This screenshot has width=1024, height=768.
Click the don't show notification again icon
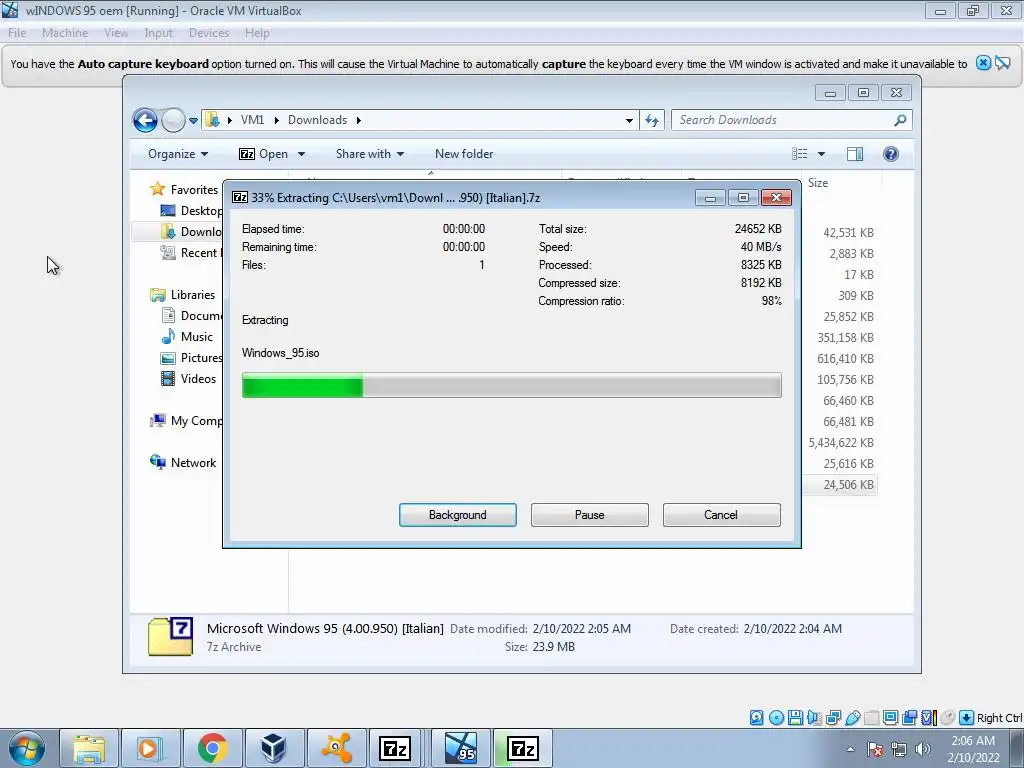click(x=1003, y=63)
